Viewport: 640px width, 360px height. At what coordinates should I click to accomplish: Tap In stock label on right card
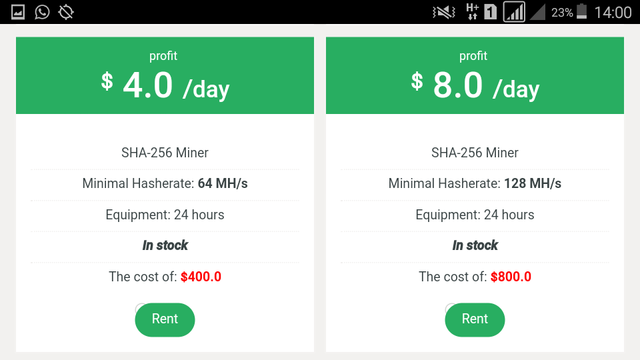(475, 245)
